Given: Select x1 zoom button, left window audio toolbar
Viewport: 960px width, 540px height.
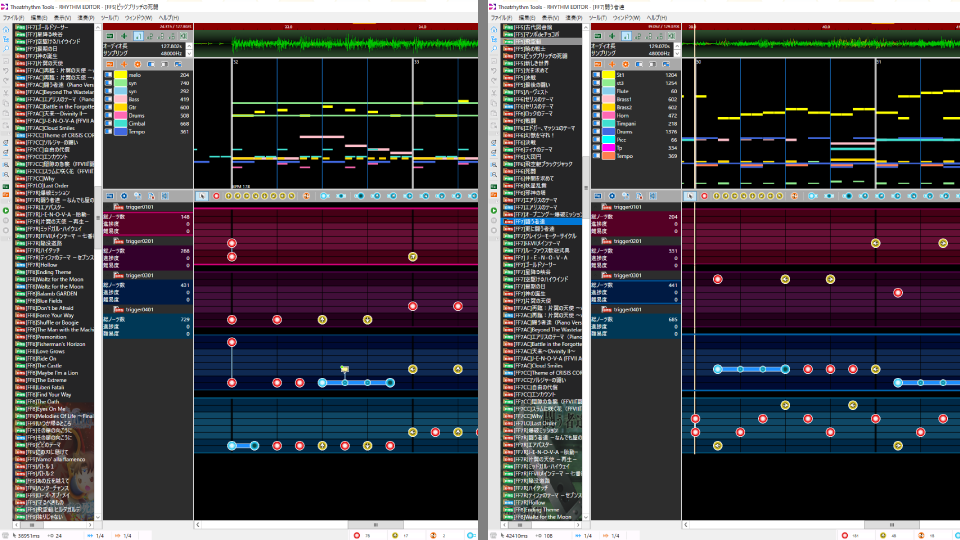Looking at the screenshot, I should click(x=138, y=36).
